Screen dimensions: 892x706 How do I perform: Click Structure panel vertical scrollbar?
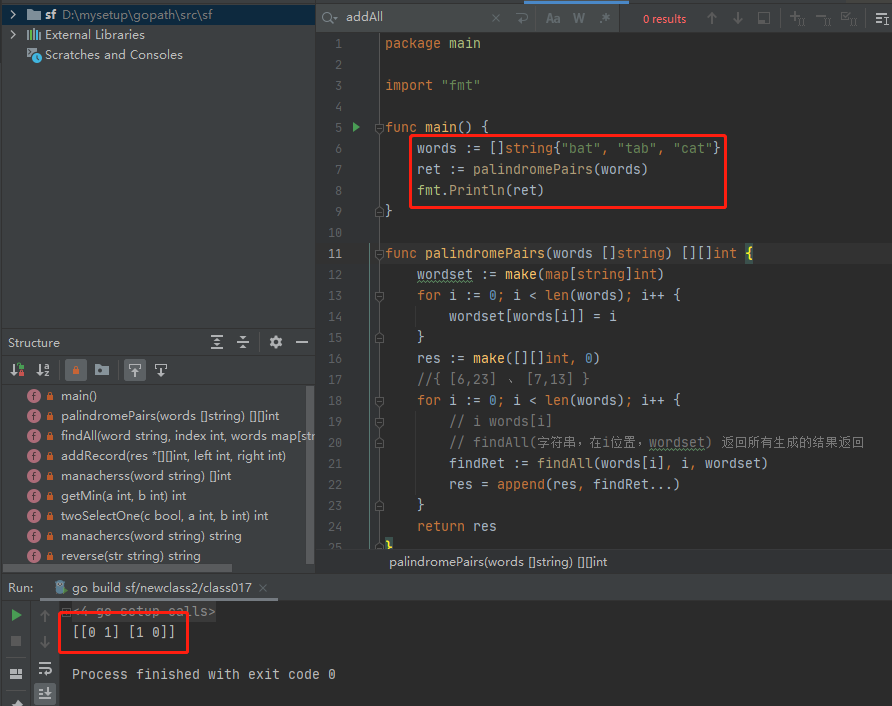pyautogui.click(x=310, y=474)
